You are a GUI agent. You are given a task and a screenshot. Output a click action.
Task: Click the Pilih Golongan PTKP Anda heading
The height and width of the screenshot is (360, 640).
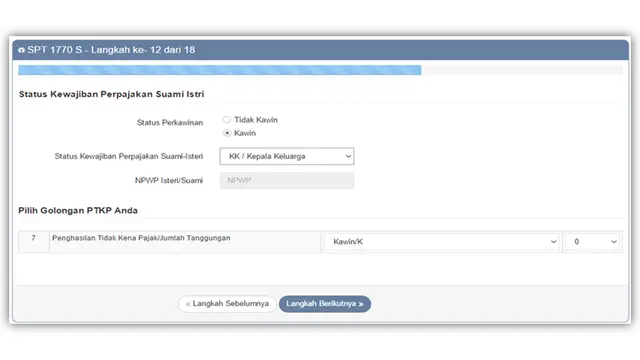[78, 211]
